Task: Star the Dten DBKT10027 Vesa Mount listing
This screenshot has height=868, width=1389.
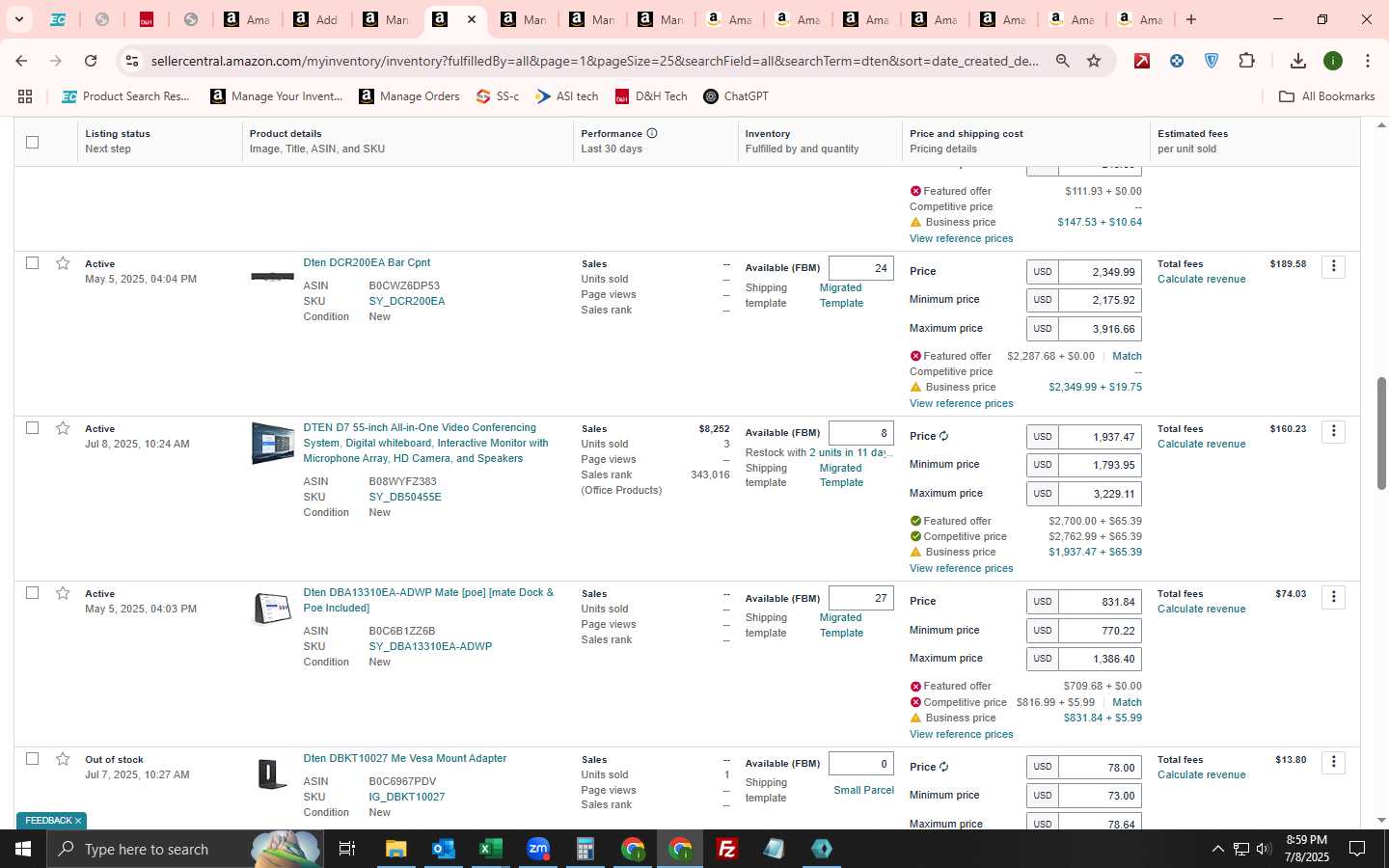Action: point(63,759)
